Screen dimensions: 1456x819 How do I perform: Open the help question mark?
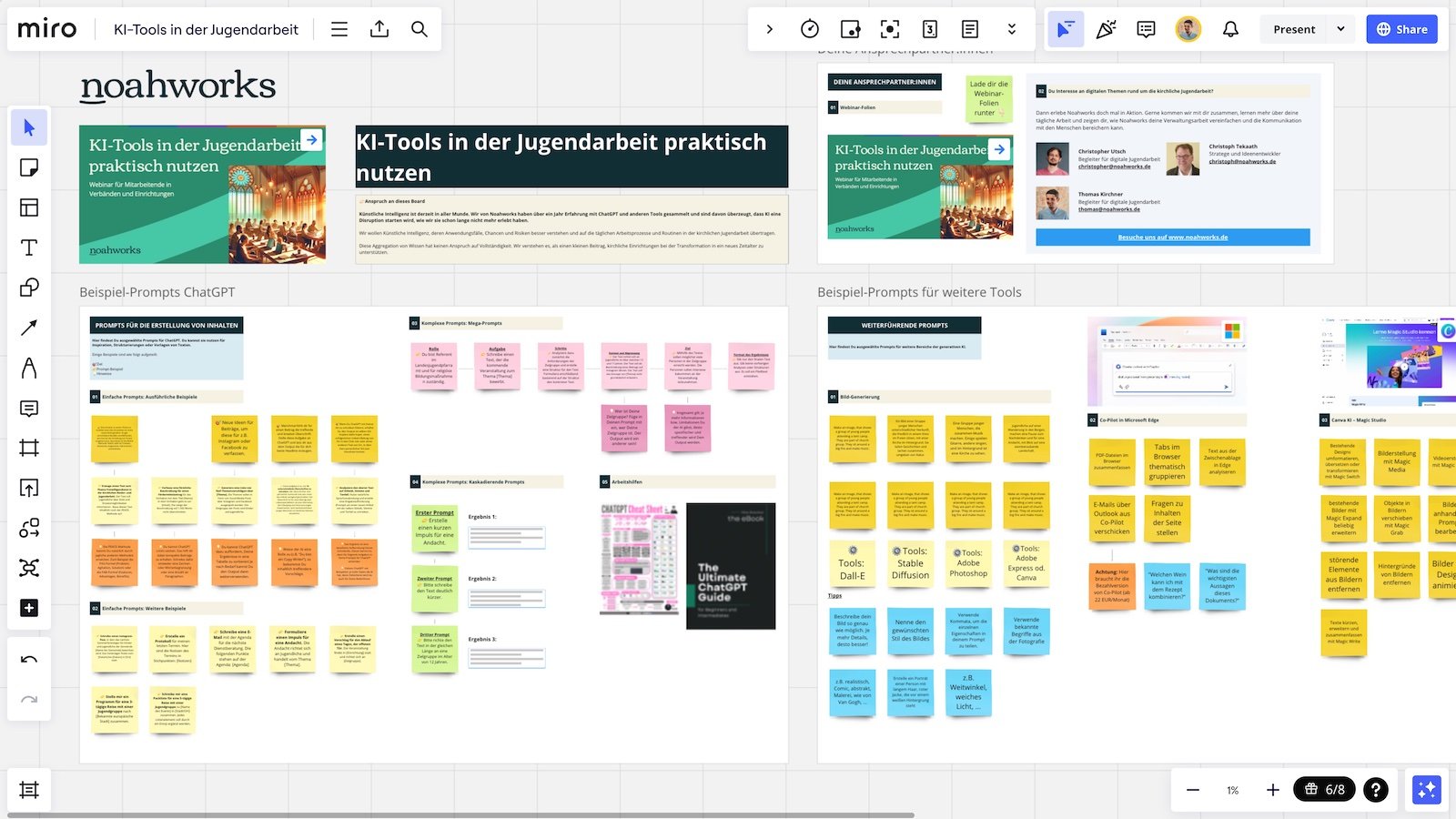coord(1376,790)
